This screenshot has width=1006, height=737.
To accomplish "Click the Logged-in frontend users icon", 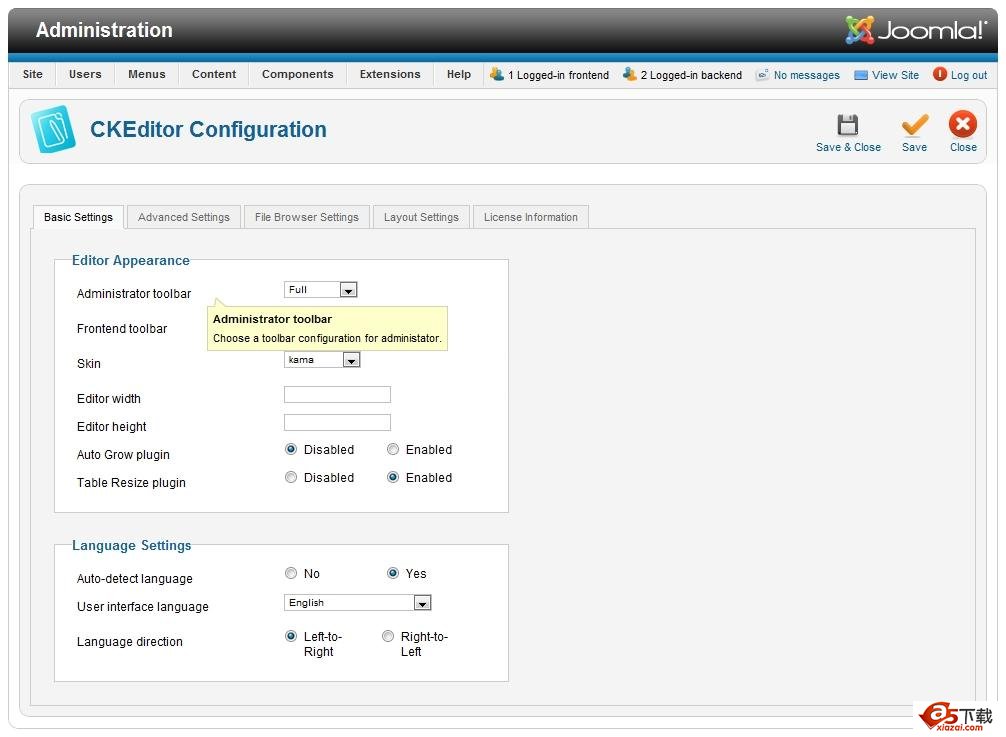I will (496, 75).
